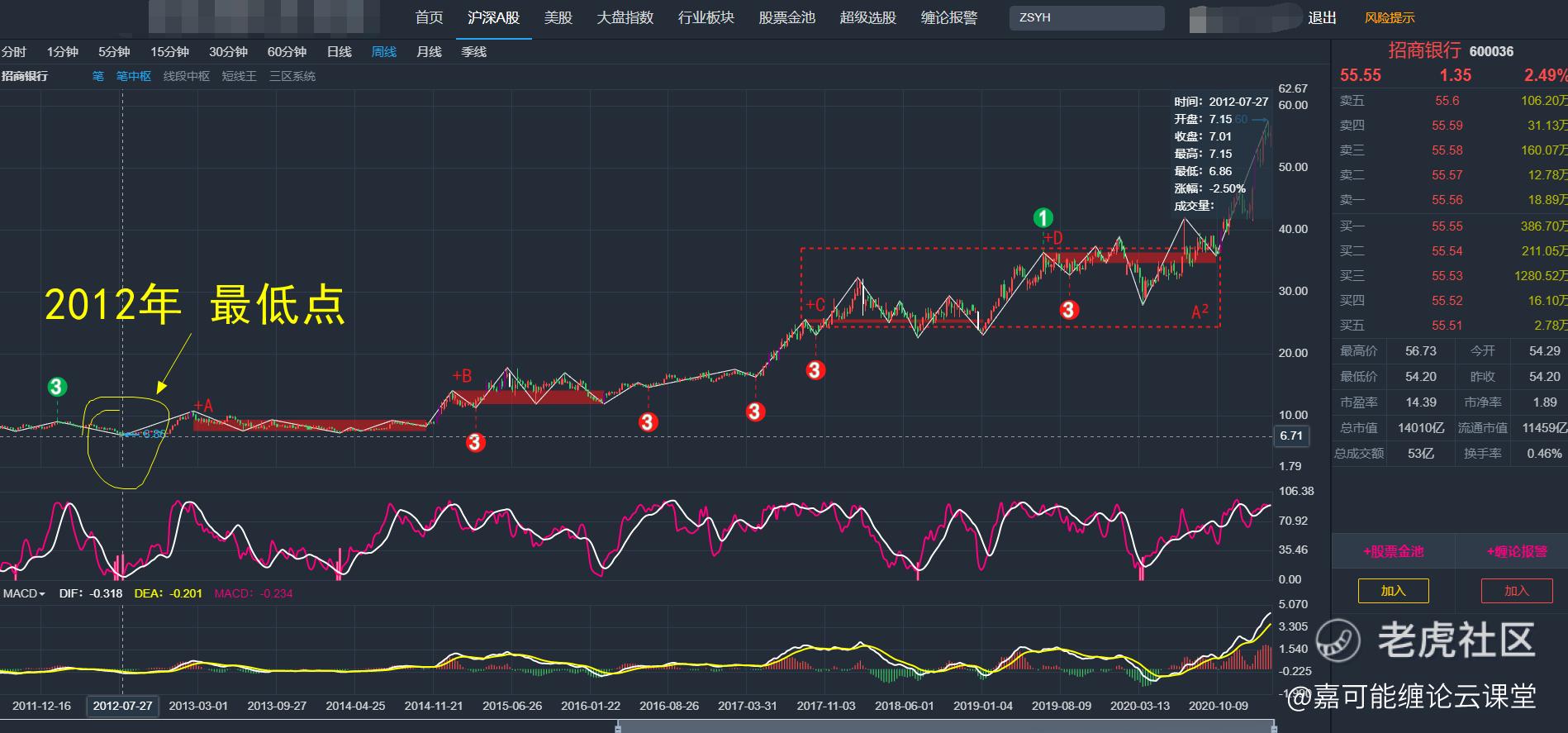Click the 买五 order book row
This screenshot has width=1568, height=733.
click(1450, 326)
